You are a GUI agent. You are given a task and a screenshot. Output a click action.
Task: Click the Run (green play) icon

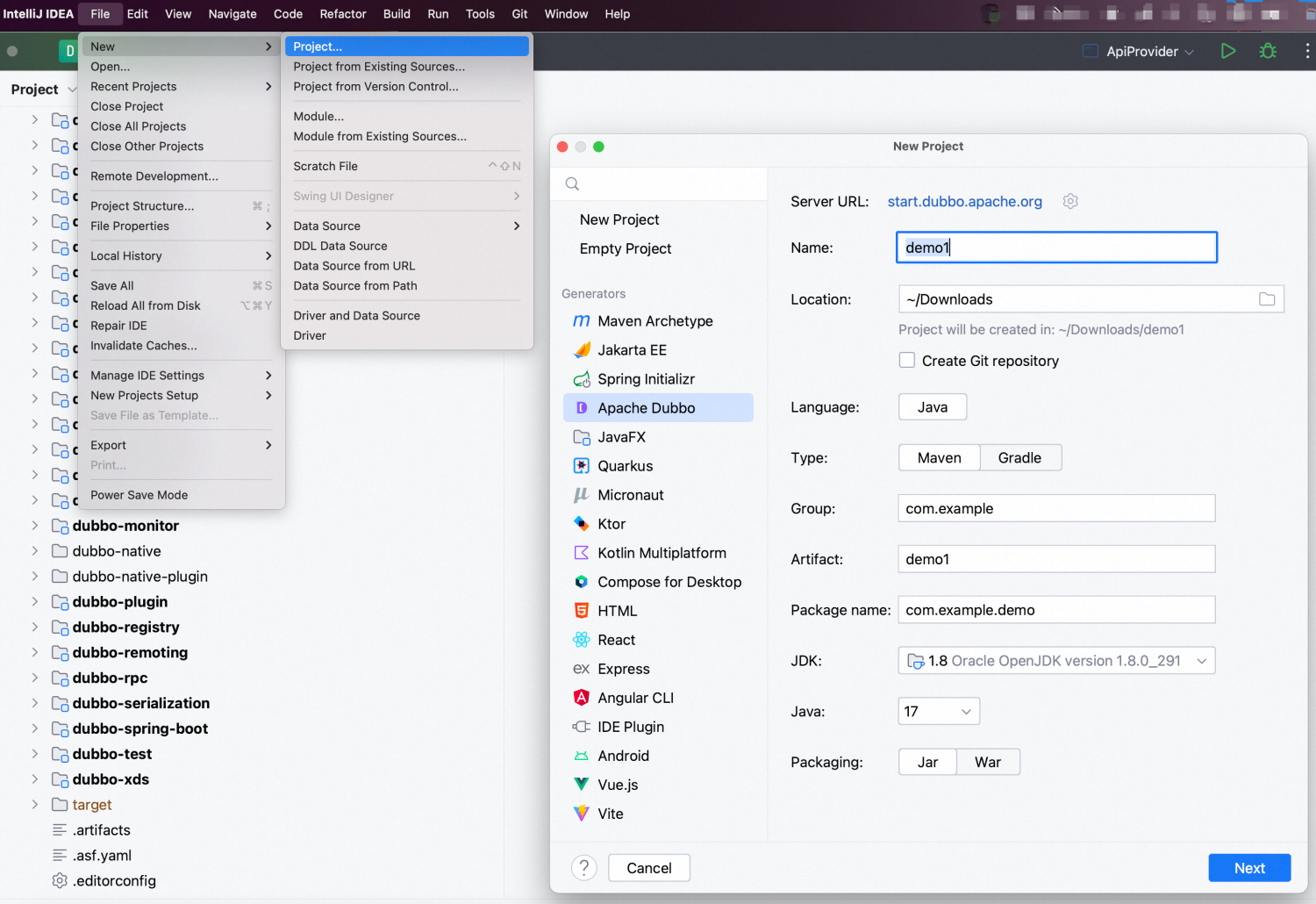point(1227,51)
